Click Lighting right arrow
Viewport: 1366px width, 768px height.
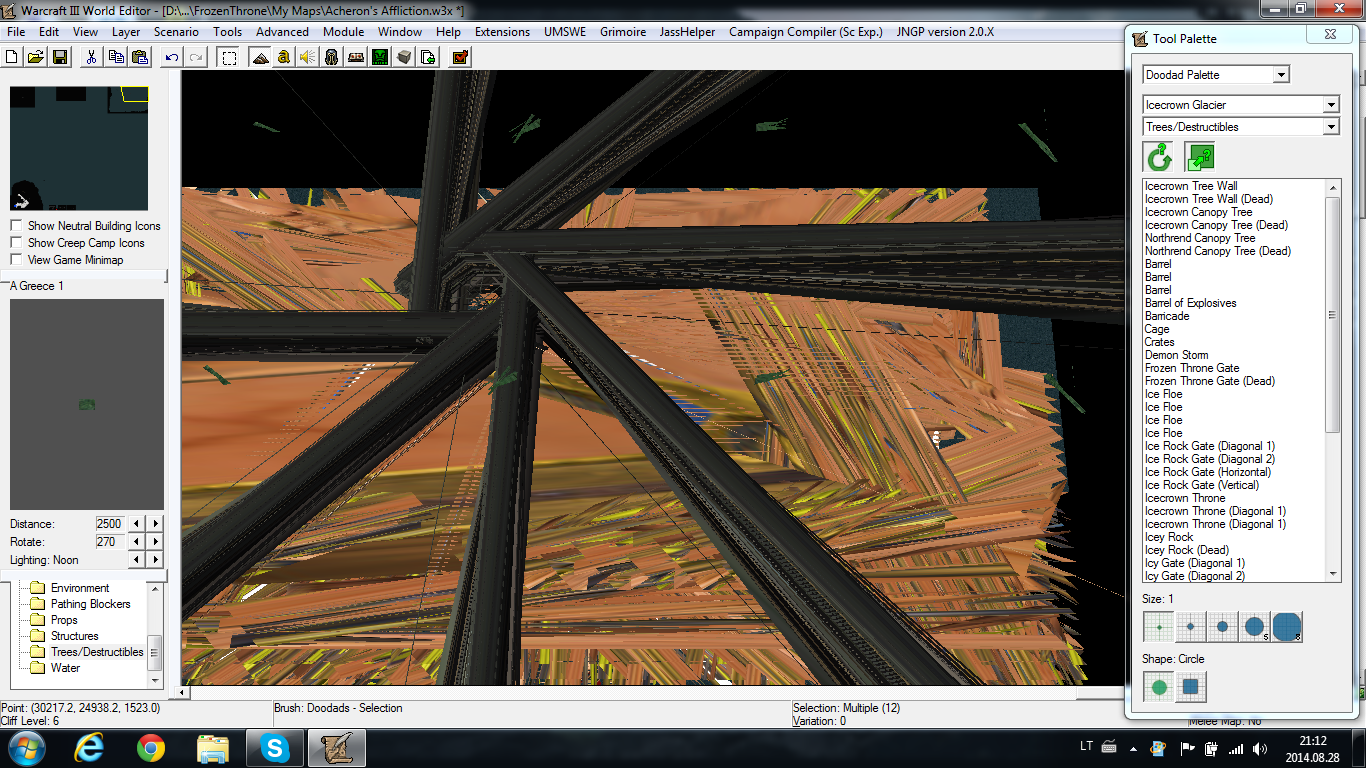pos(155,560)
